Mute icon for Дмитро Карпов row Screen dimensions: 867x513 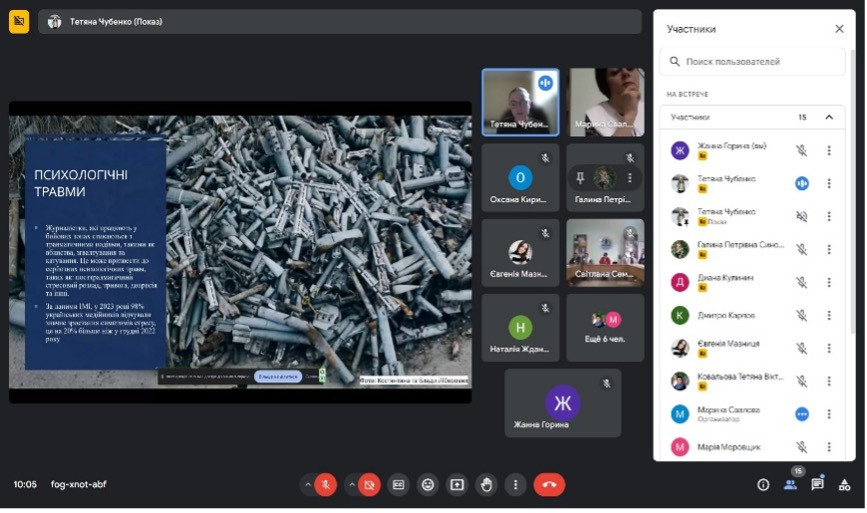click(x=801, y=315)
